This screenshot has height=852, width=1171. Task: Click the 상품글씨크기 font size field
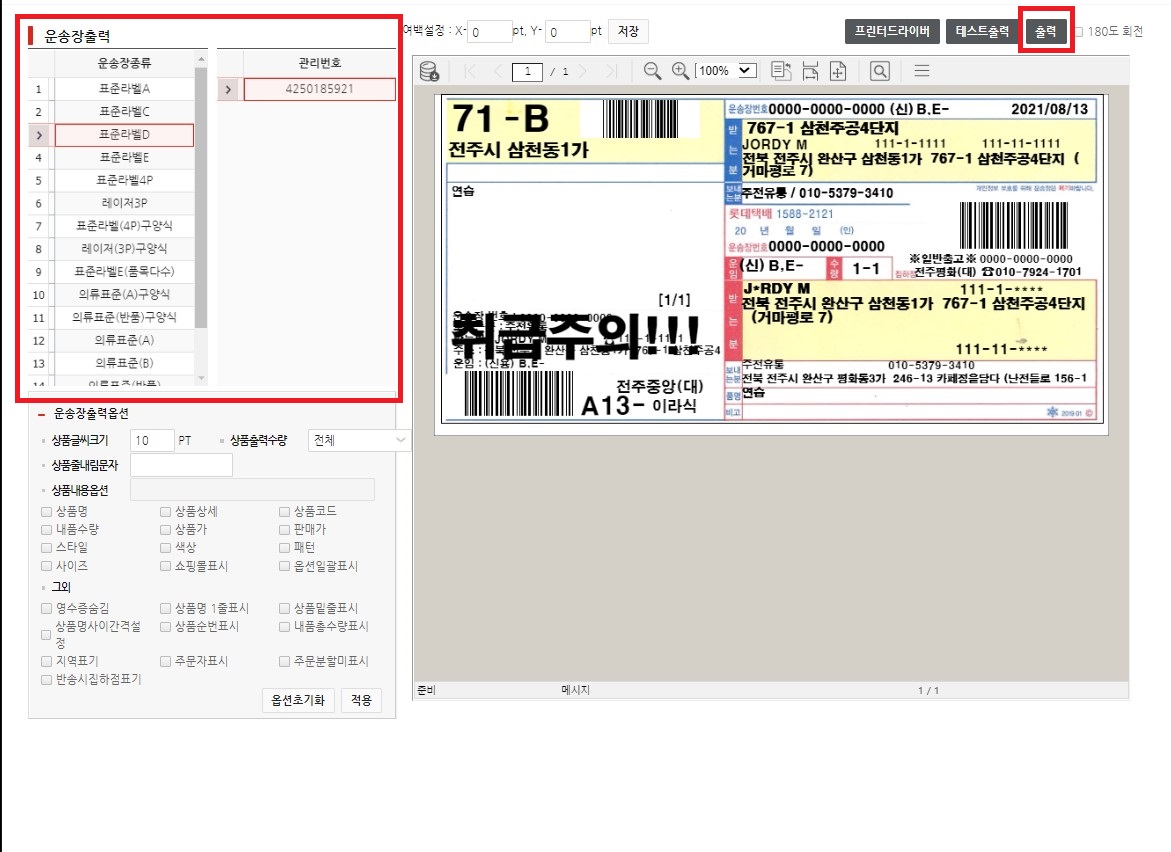pos(152,441)
